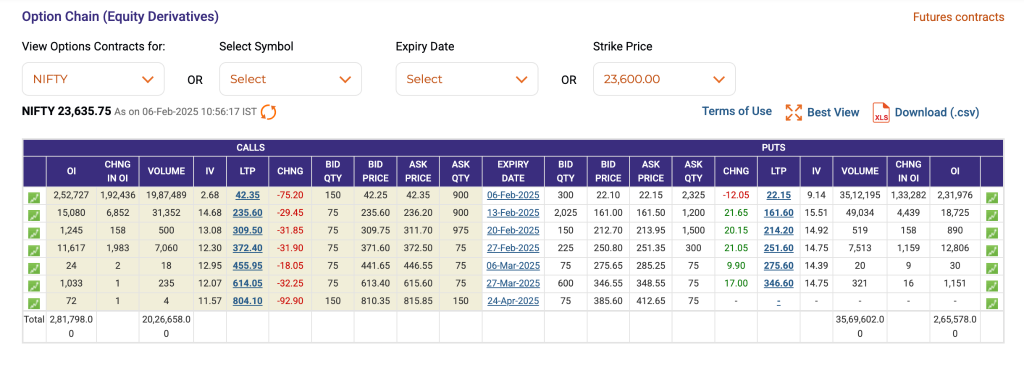Screen dimensions: 1024x374
Task: Click puts LTP value 275.60
Action: pos(779,266)
